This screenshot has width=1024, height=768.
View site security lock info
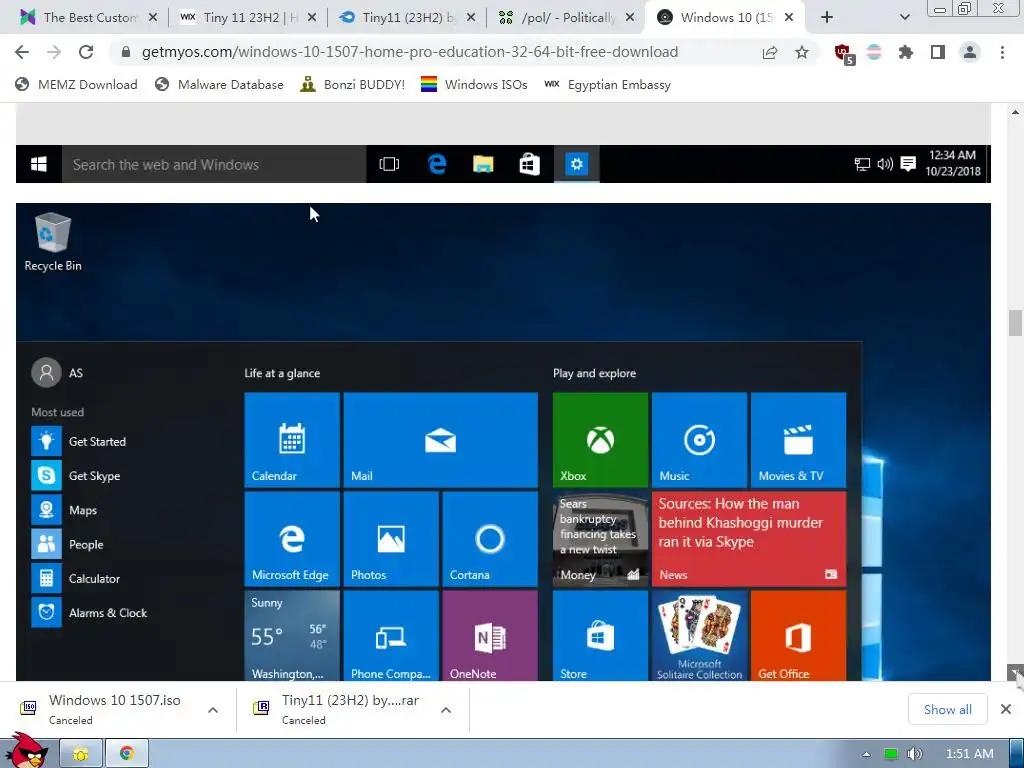[126, 52]
